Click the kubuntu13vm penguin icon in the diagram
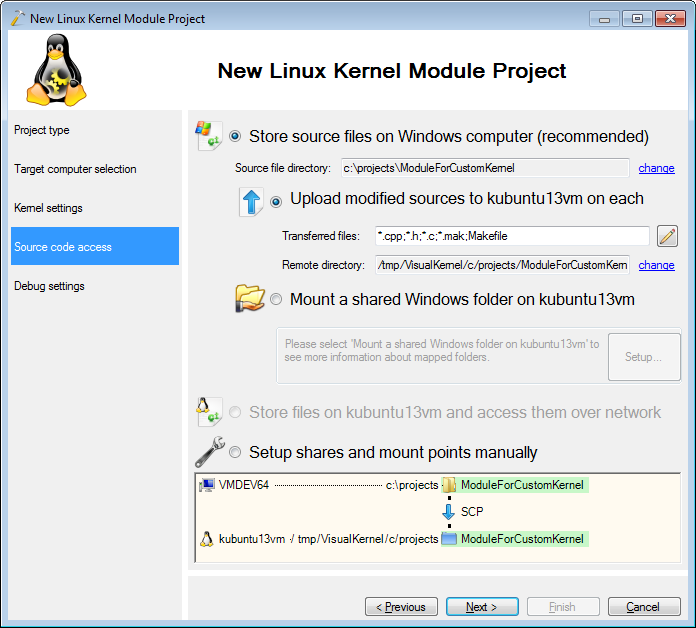696x628 pixels. click(x=206, y=539)
